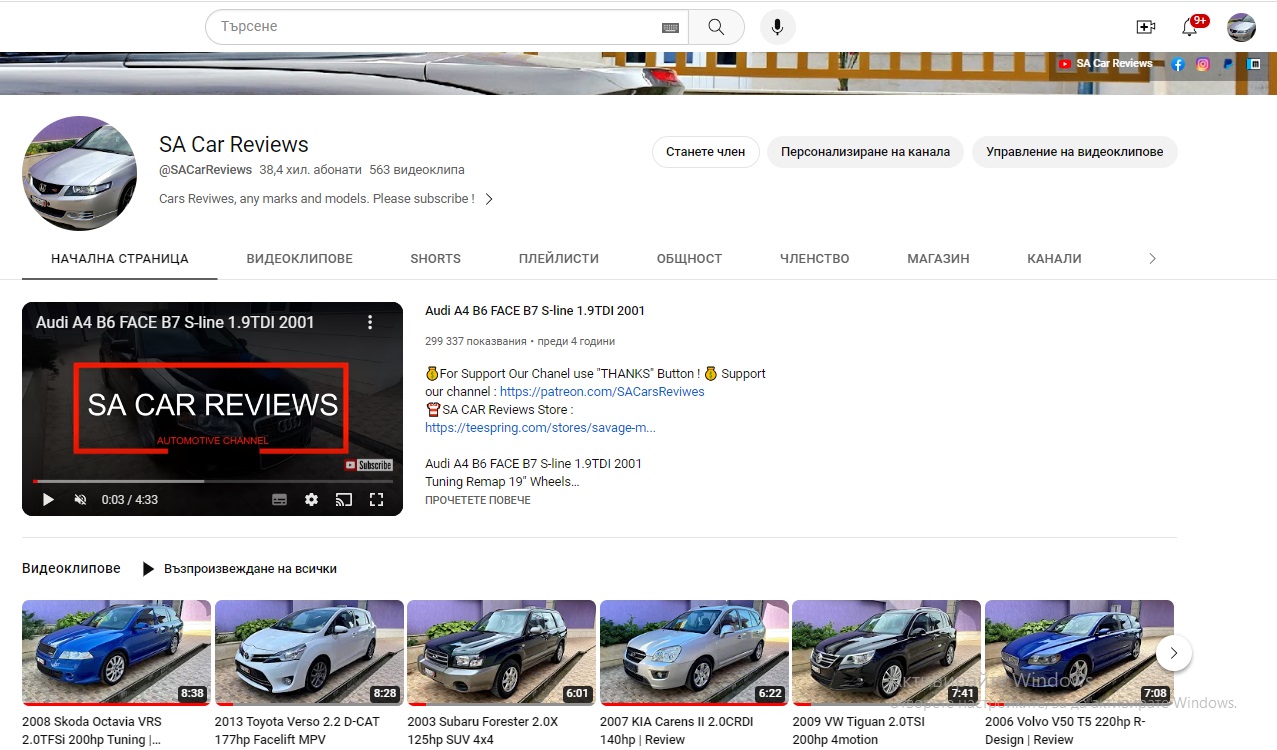The image size is (1277, 750).
Task: Unmute the featured video player
Action: click(80, 500)
